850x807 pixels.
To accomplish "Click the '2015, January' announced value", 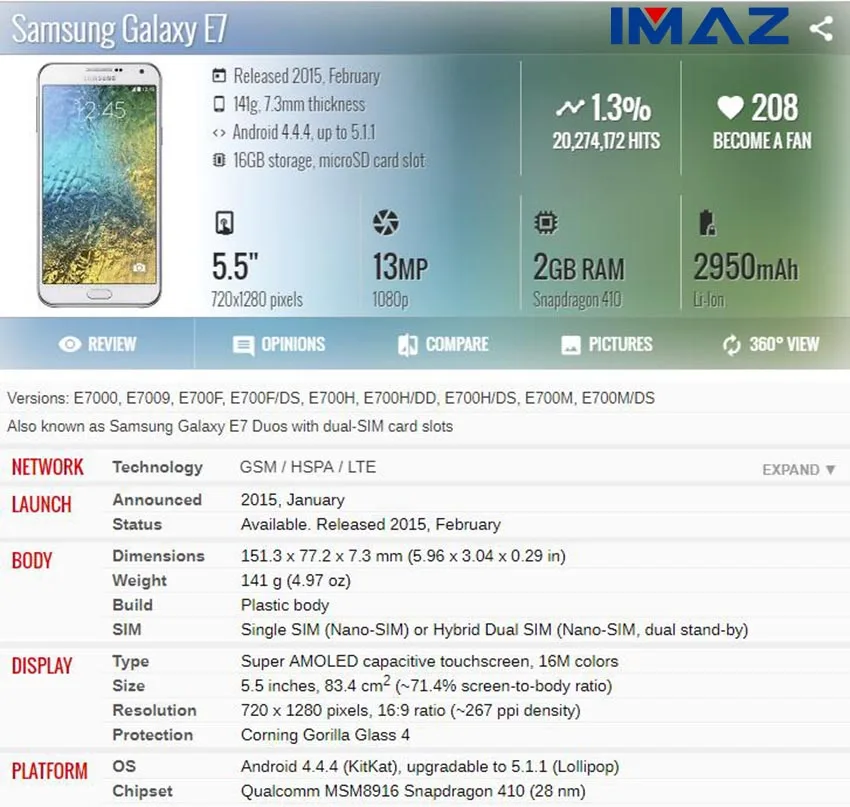I will coord(292,500).
